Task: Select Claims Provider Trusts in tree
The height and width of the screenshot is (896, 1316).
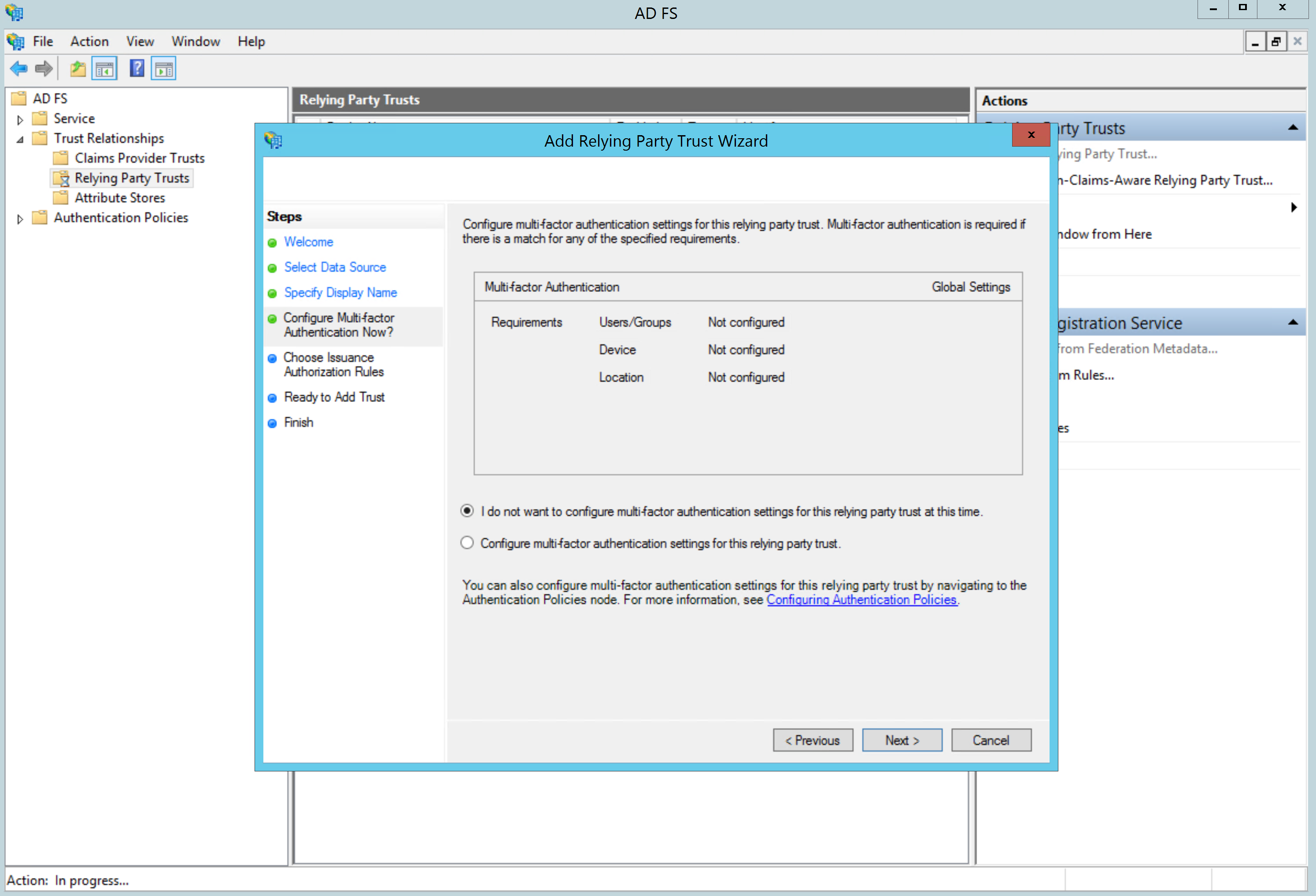Action: coord(139,158)
